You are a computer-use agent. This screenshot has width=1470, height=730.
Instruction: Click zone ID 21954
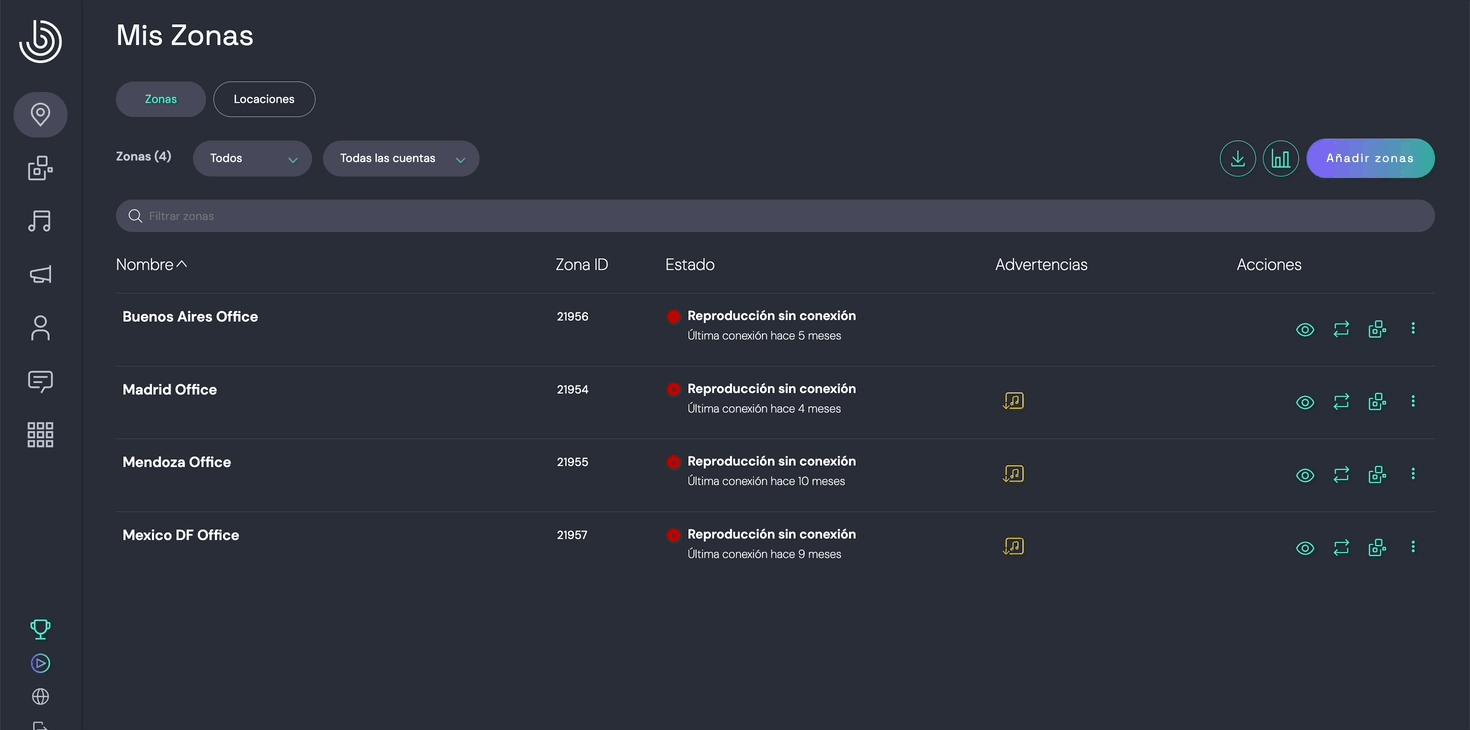point(573,390)
